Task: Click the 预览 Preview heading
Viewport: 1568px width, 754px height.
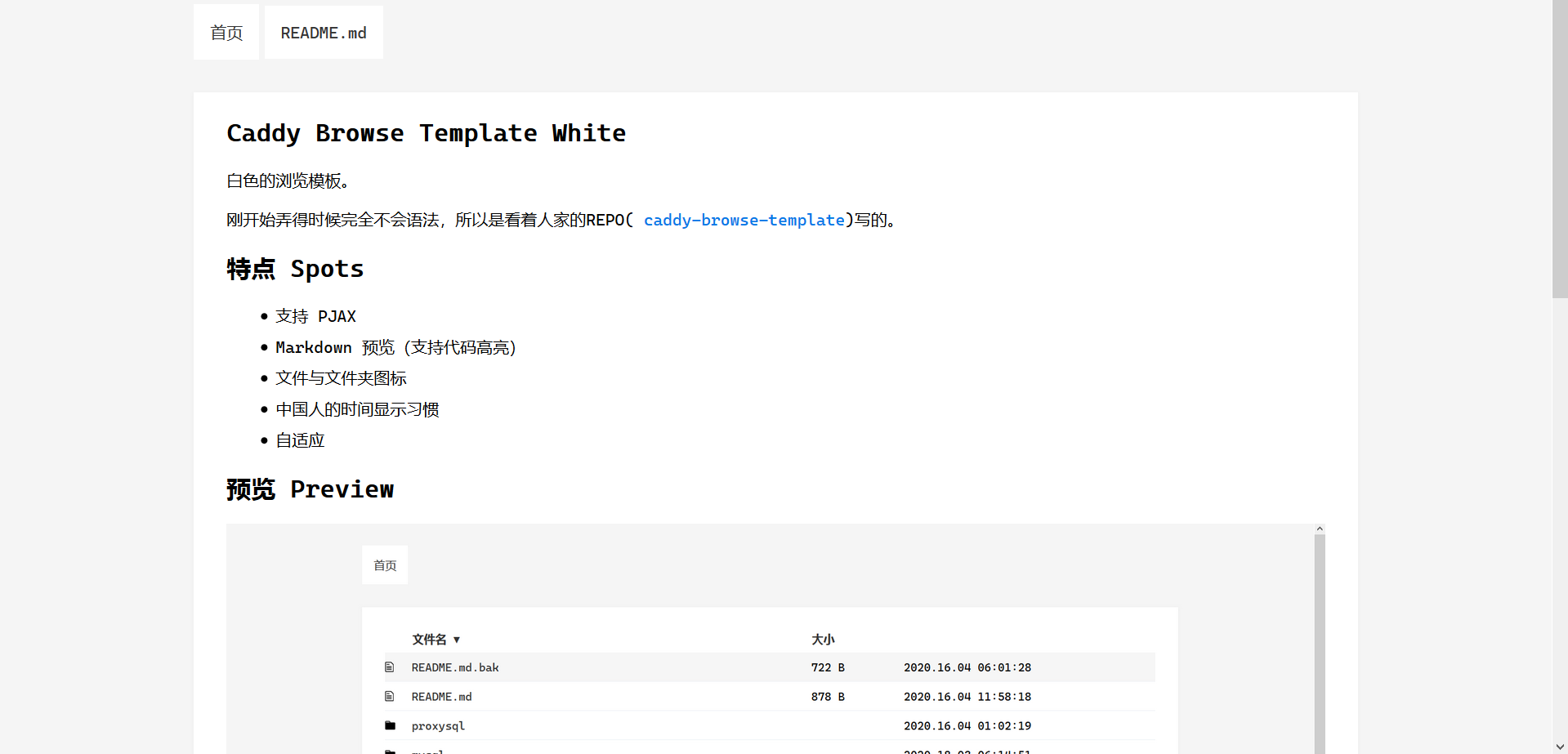Action: tap(310, 489)
